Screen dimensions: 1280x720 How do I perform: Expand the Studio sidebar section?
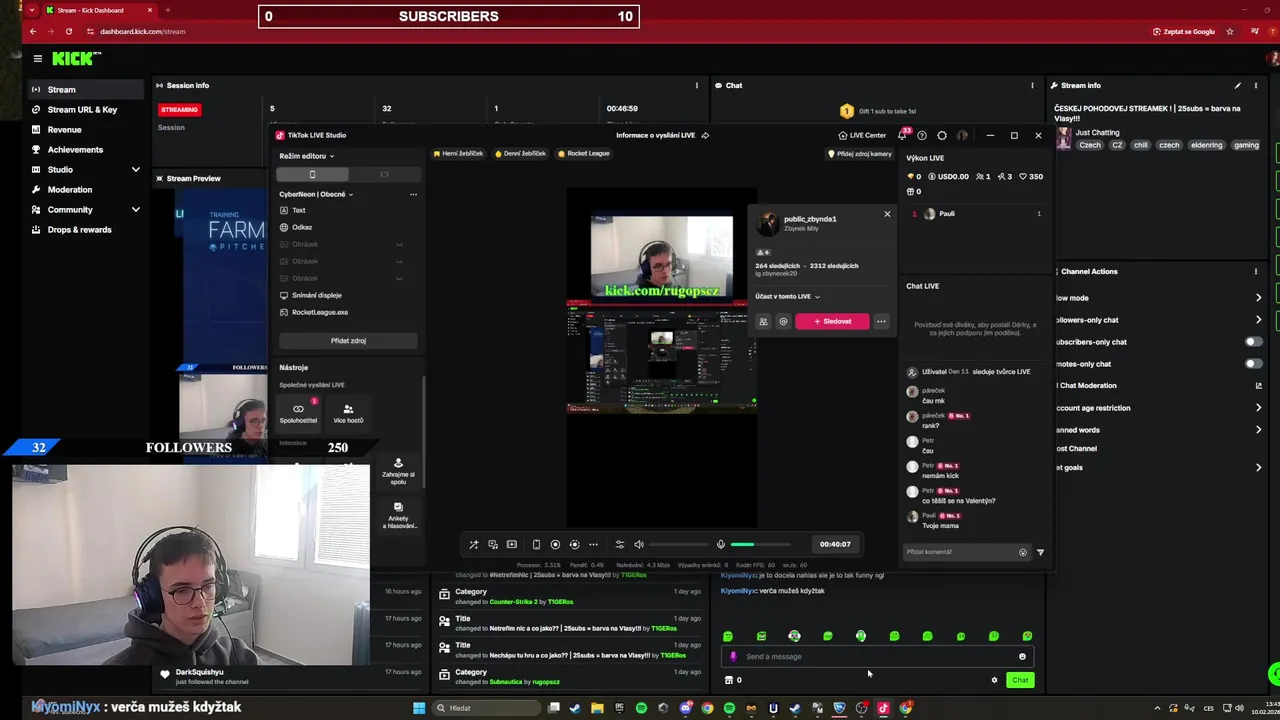(x=136, y=170)
